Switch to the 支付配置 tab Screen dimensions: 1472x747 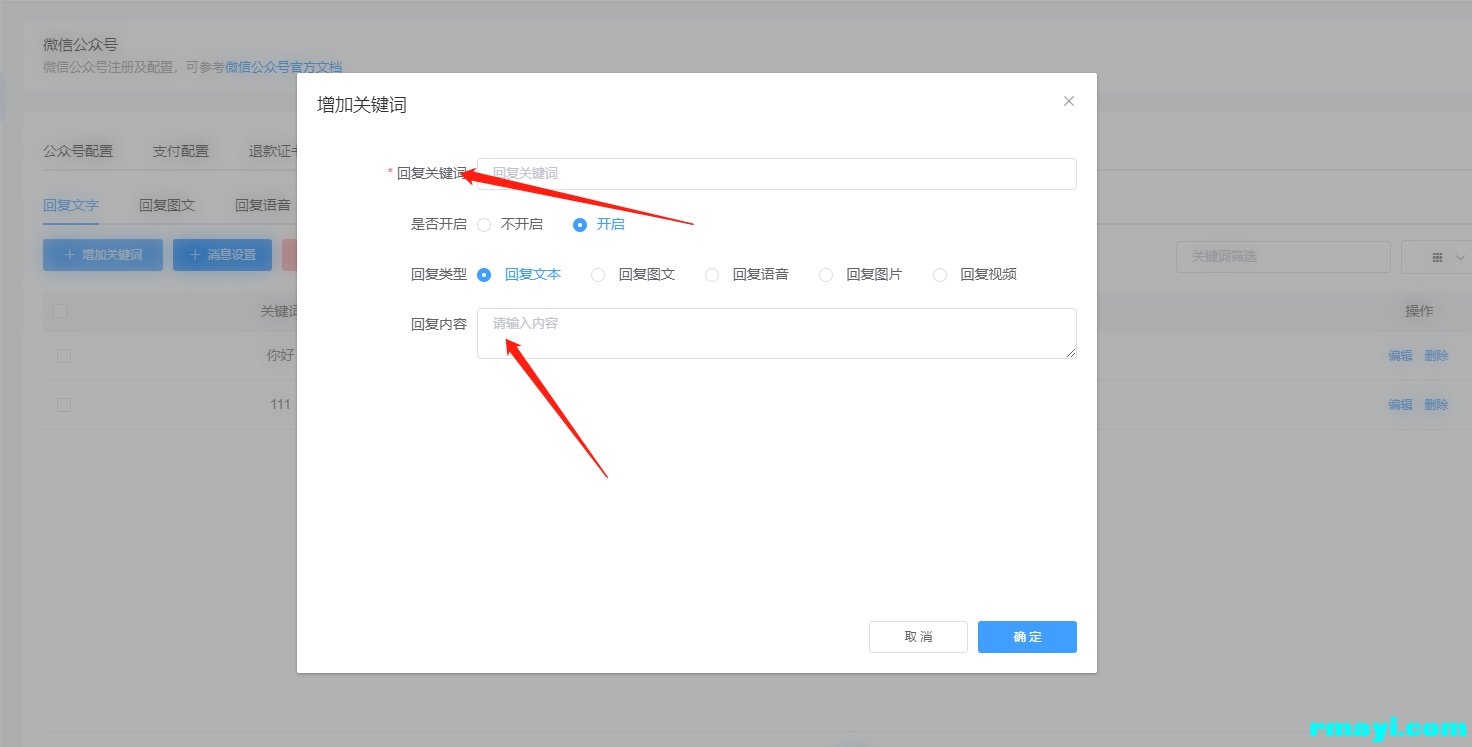[x=181, y=151]
